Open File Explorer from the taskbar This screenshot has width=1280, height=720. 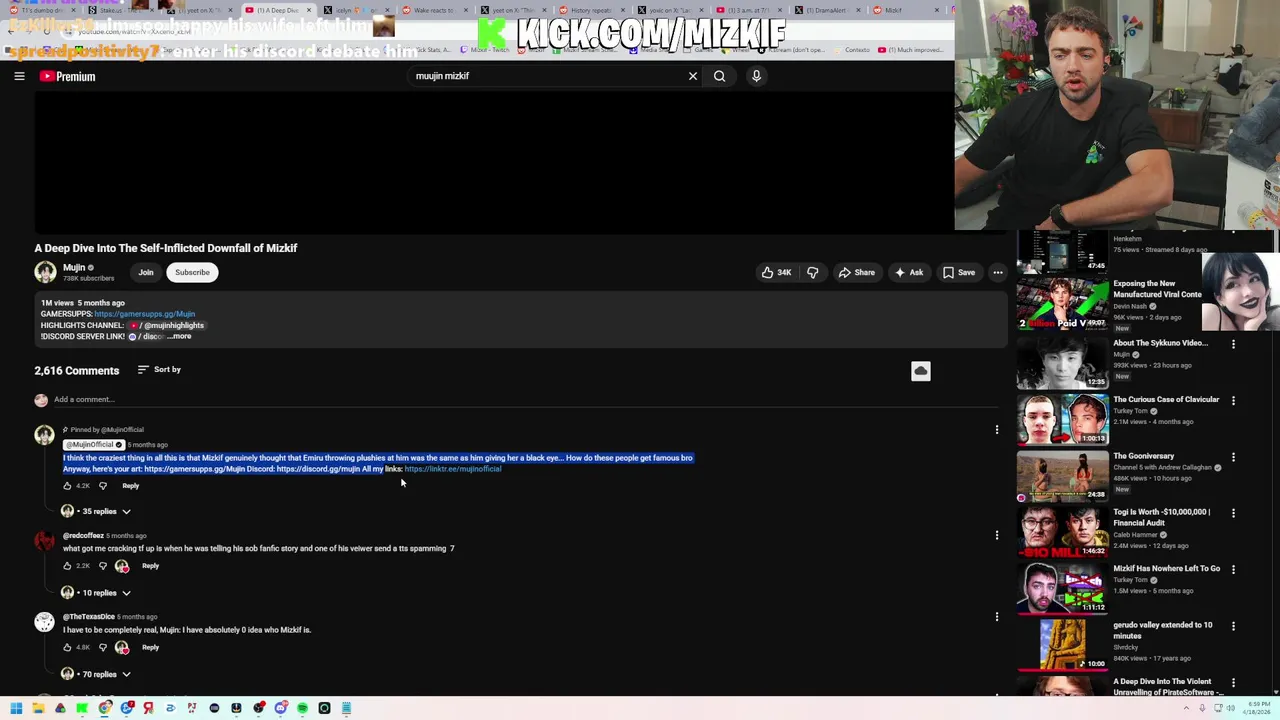38,708
